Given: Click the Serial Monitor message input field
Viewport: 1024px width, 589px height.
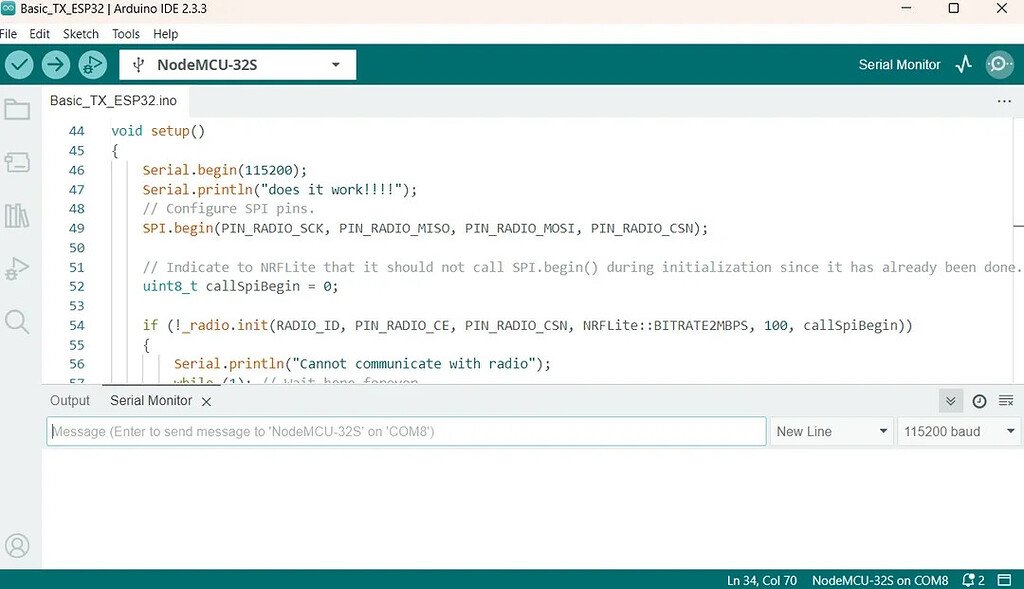Looking at the screenshot, I should [406, 432].
